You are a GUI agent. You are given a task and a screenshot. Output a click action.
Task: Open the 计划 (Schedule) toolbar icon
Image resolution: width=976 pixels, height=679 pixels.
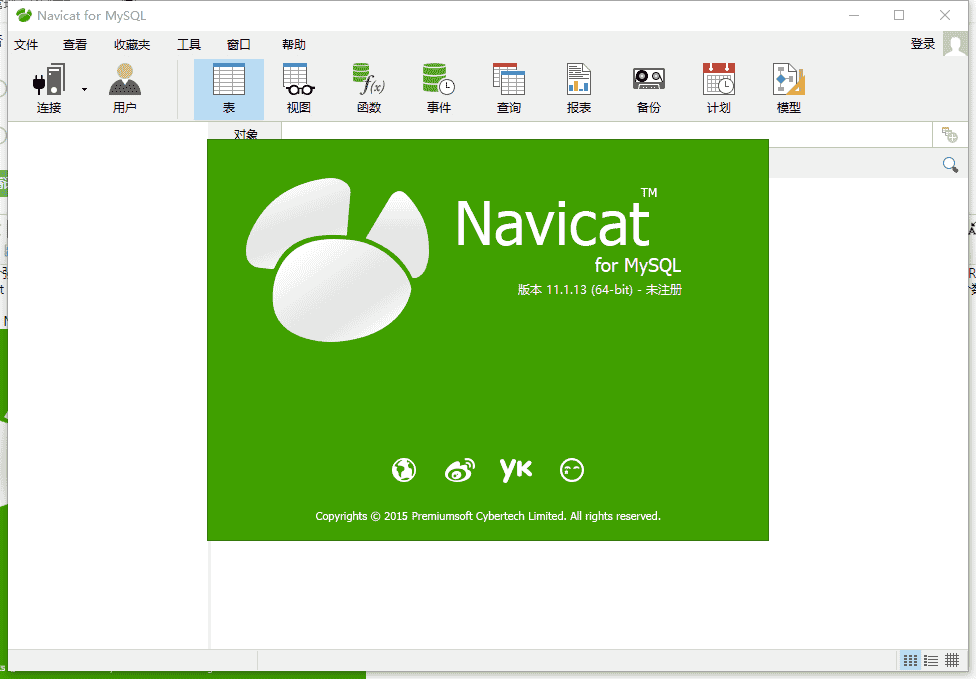[718, 88]
